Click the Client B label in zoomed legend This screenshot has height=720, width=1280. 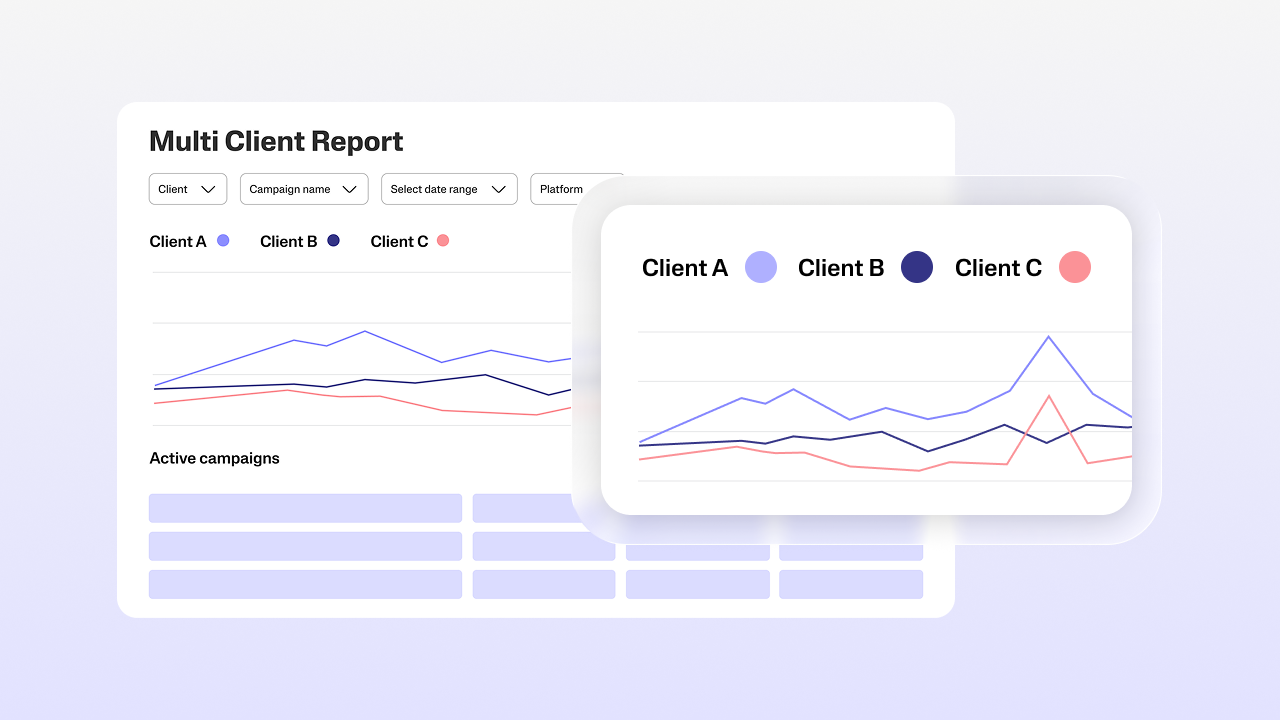point(840,268)
